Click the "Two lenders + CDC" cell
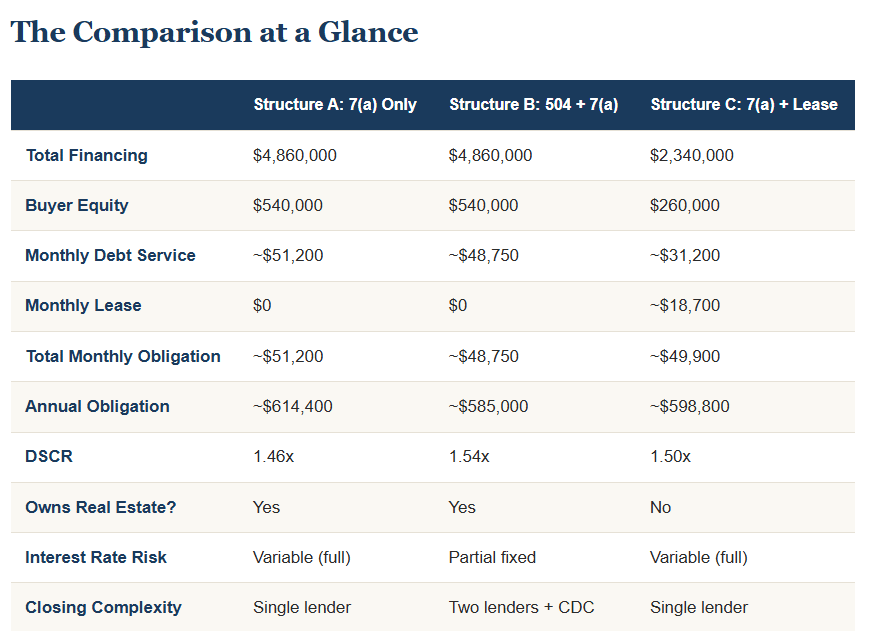Image resolution: width=873 pixels, height=631 pixels. [512, 607]
